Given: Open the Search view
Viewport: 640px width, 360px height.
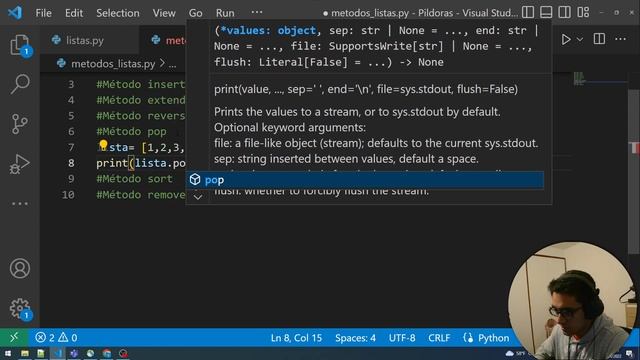Looking at the screenshot, I should (x=19, y=84).
